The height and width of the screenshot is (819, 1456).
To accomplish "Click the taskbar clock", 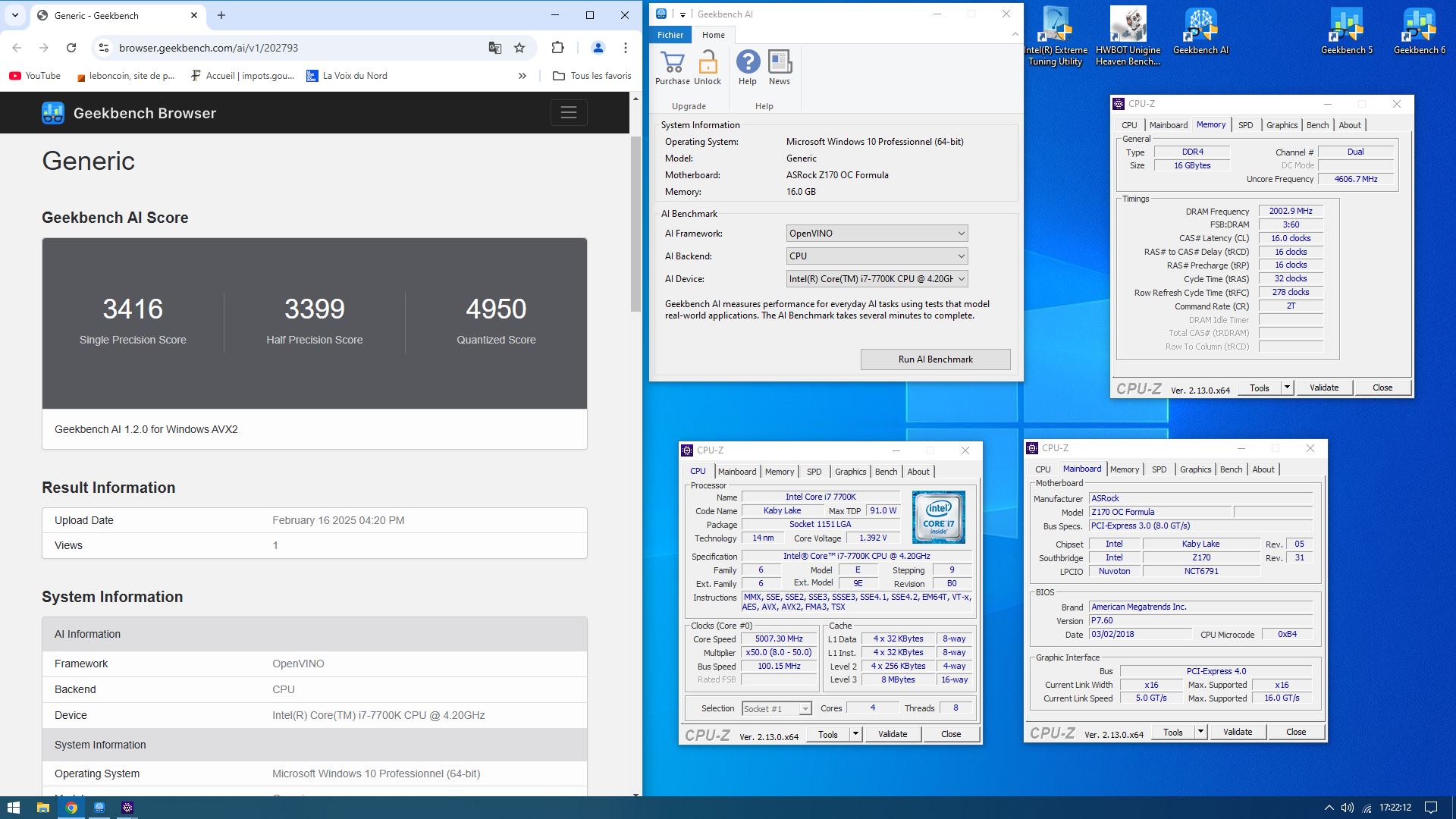I will 1395,808.
